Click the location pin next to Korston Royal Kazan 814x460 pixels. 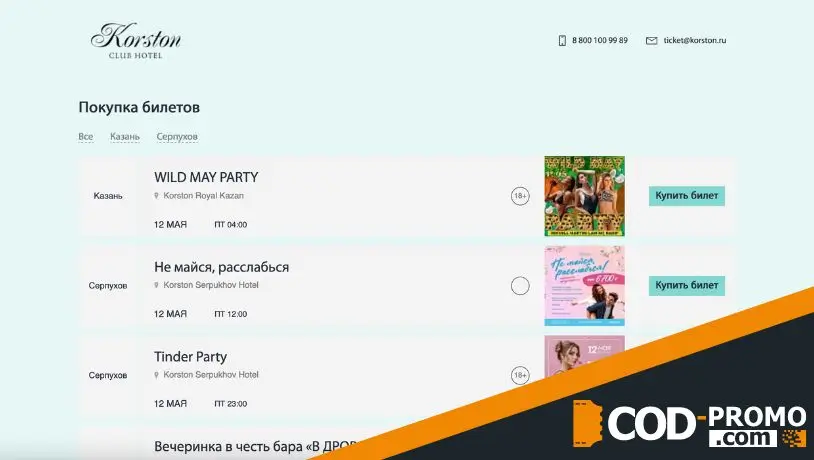point(156,196)
